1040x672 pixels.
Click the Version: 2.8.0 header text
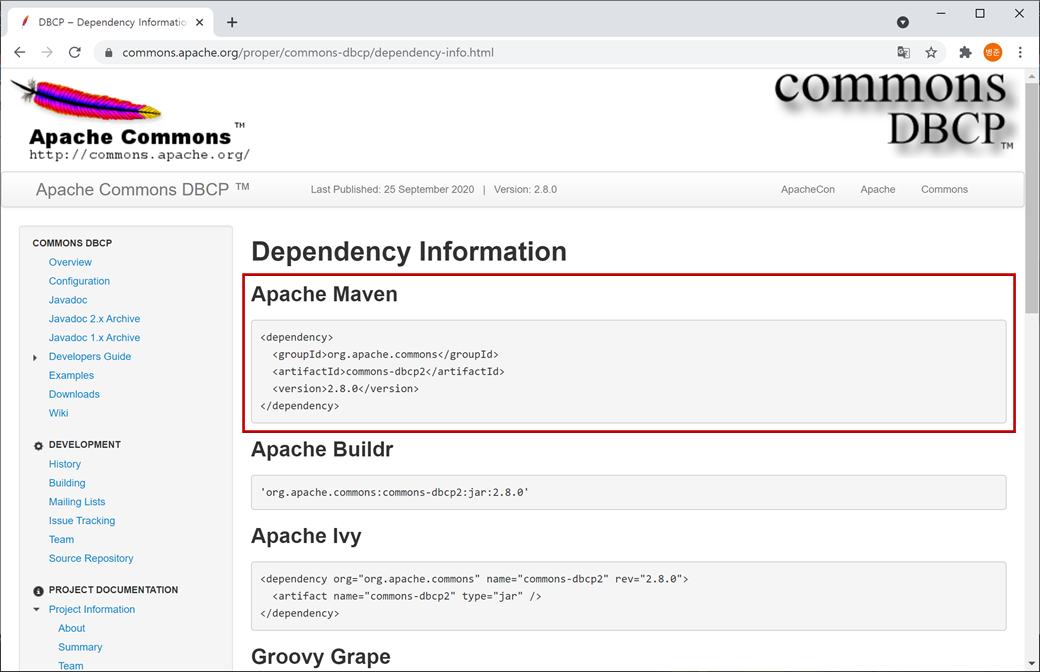(x=525, y=190)
